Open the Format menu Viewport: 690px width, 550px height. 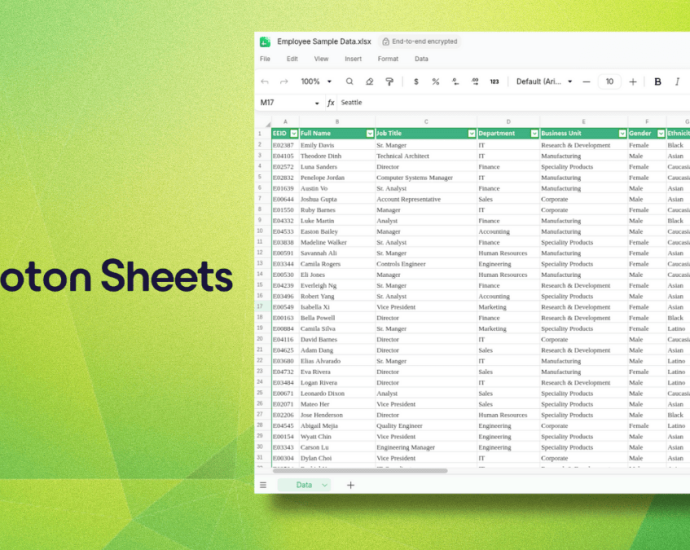pos(388,59)
